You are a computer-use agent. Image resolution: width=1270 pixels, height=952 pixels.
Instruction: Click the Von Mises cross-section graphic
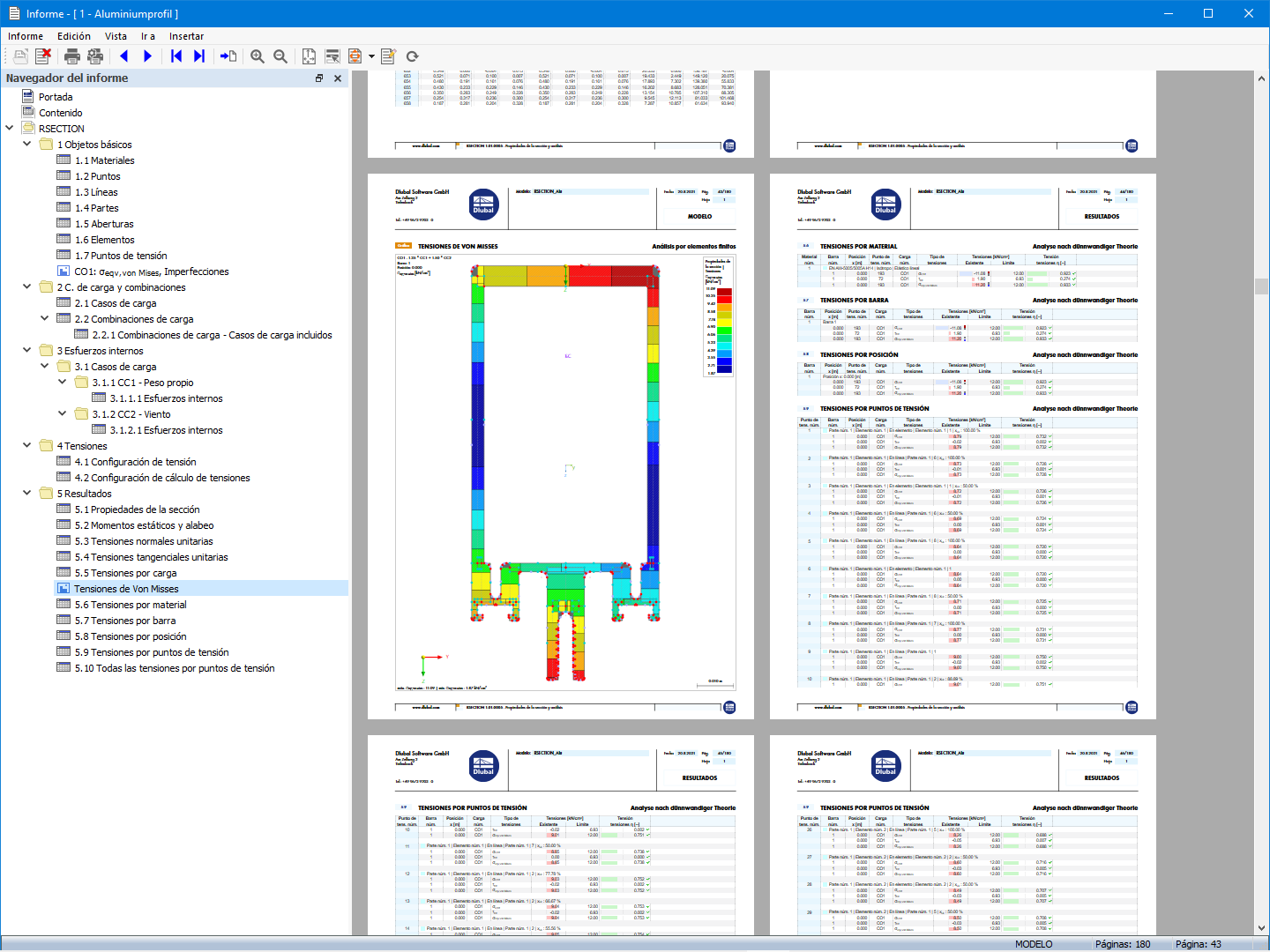tap(564, 472)
